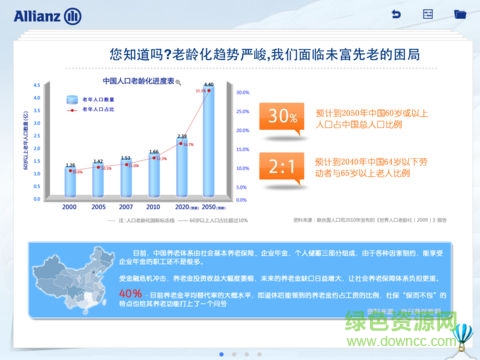Click the 2010 bar in the chart
This screenshot has width=480, height=360.
pyautogui.click(x=154, y=175)
